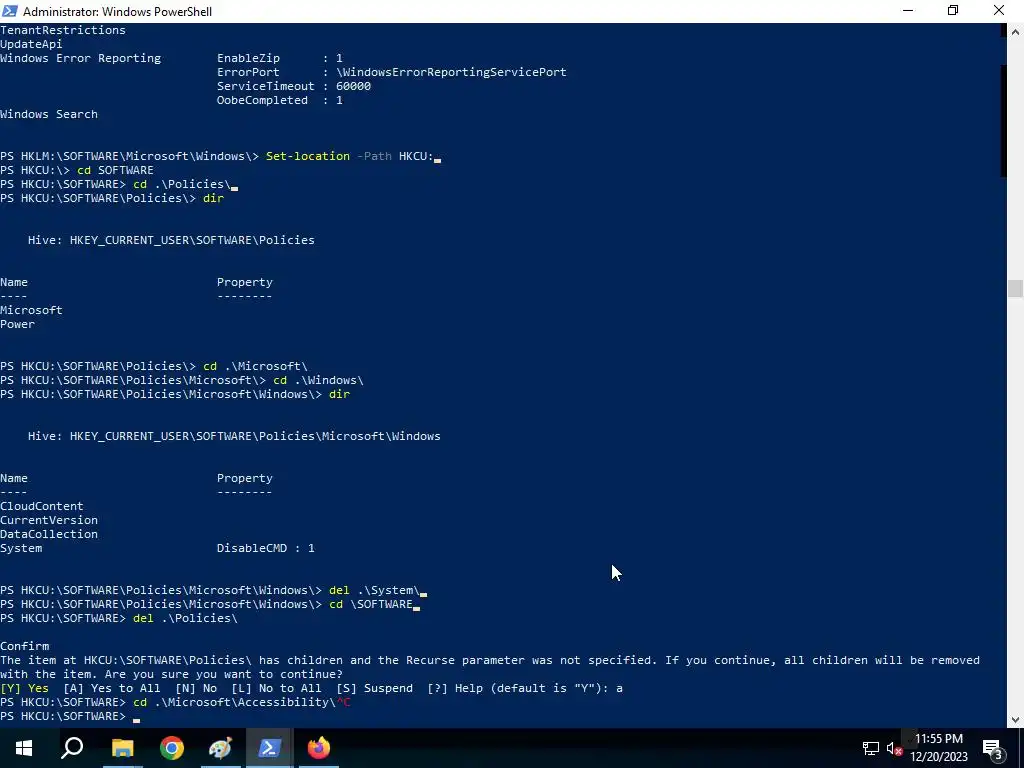The height and width of the screenshot is (768, 1024).
Task: Select the PowerShell taskbar button
Action: [270, 748]
